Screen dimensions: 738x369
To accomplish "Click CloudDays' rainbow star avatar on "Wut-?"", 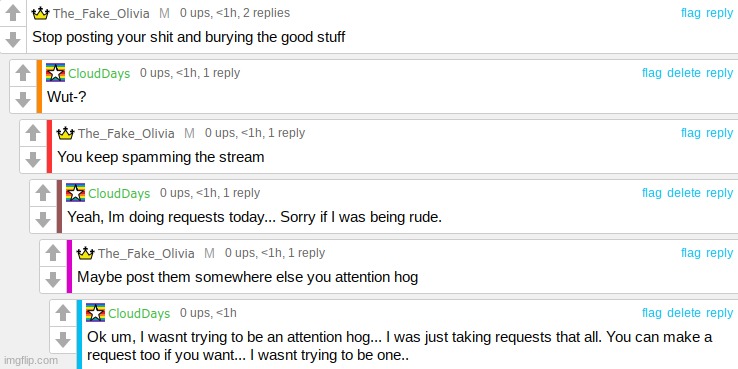I will tap(56, 72).
